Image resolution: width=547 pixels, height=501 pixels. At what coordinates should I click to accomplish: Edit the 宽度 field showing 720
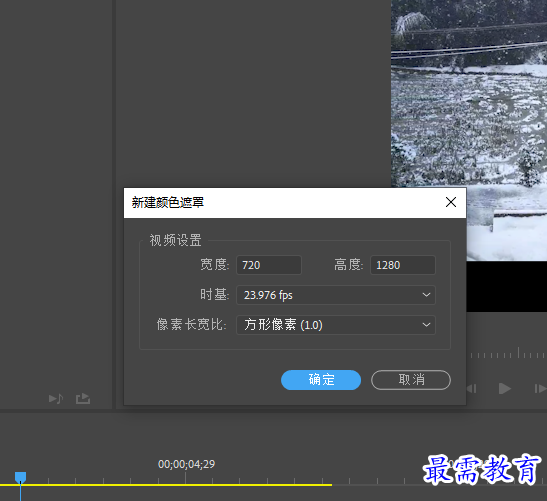pyautogui.click(x=269, y=265)
